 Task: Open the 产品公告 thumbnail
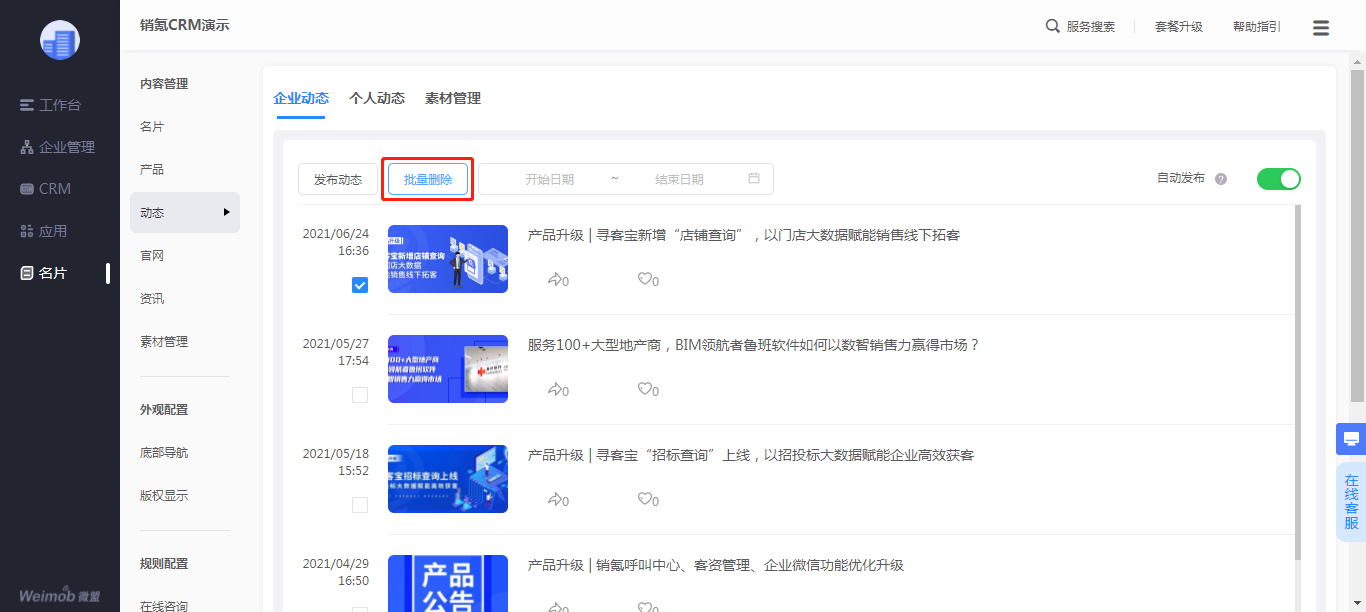[x=448, y=583]
